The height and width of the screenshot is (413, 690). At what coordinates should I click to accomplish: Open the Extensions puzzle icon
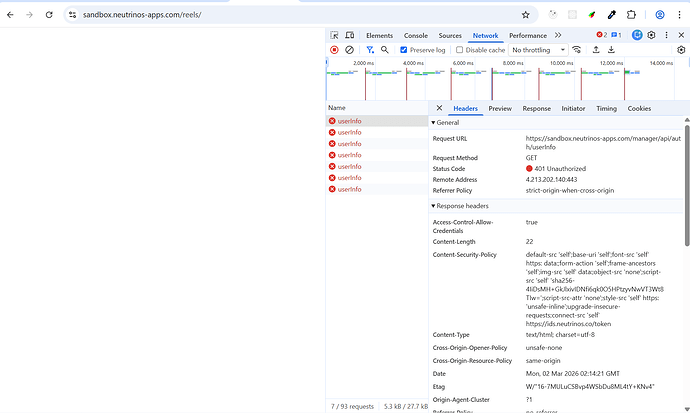tap(631, 15)
